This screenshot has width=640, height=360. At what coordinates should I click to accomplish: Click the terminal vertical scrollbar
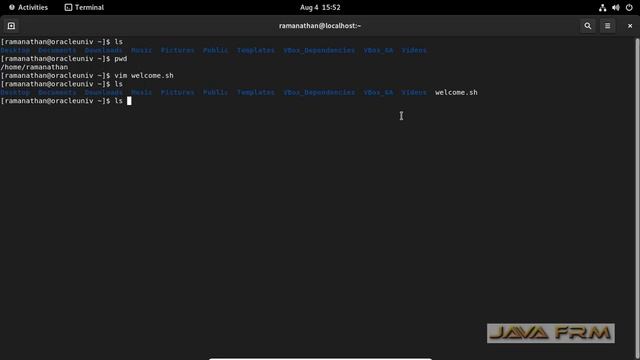637,198
